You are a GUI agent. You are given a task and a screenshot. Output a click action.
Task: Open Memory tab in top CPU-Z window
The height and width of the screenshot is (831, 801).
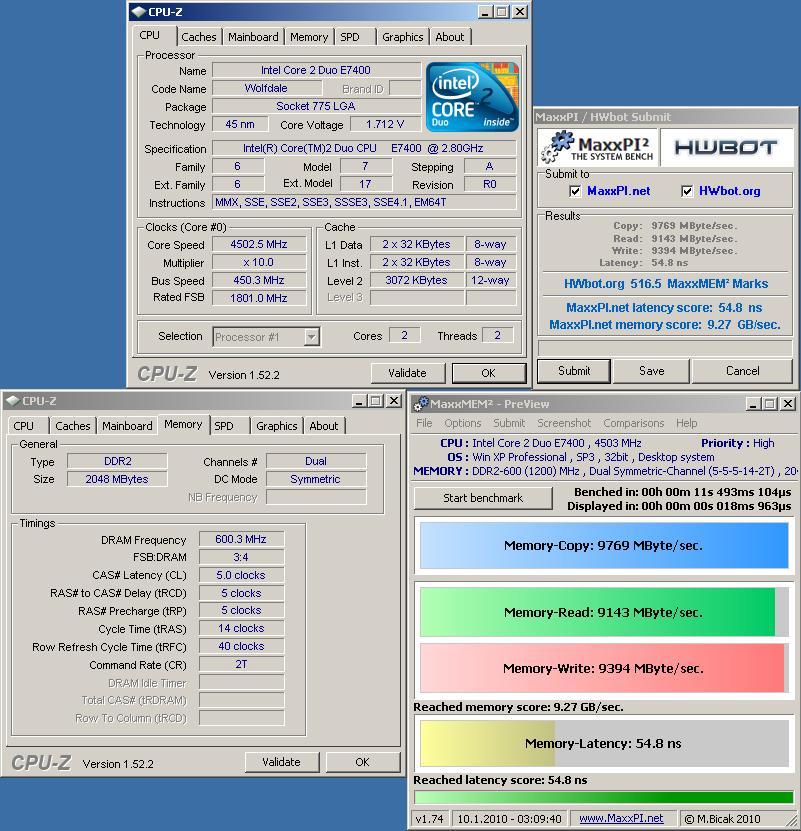tap(309, 37)
